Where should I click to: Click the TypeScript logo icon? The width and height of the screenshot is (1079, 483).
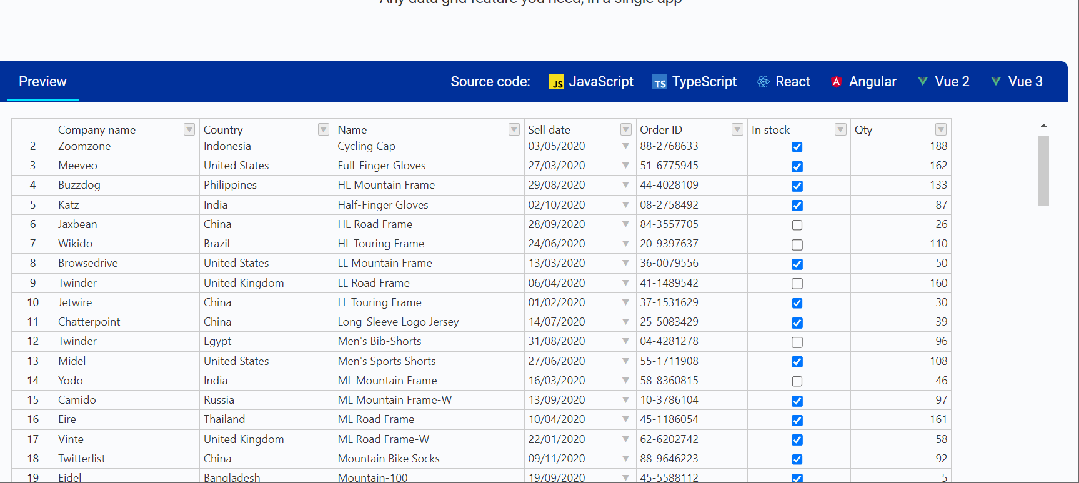659,82
